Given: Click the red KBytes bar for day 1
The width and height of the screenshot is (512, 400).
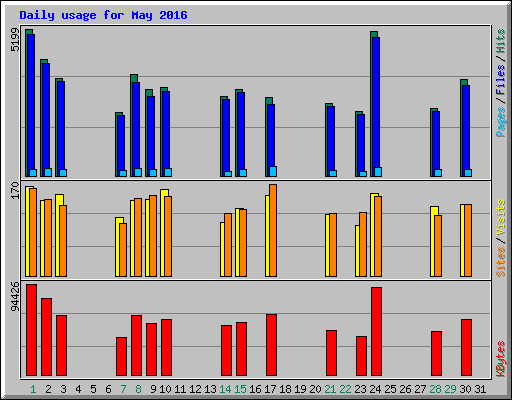Looking at the screenshot, I should (31, 330).
